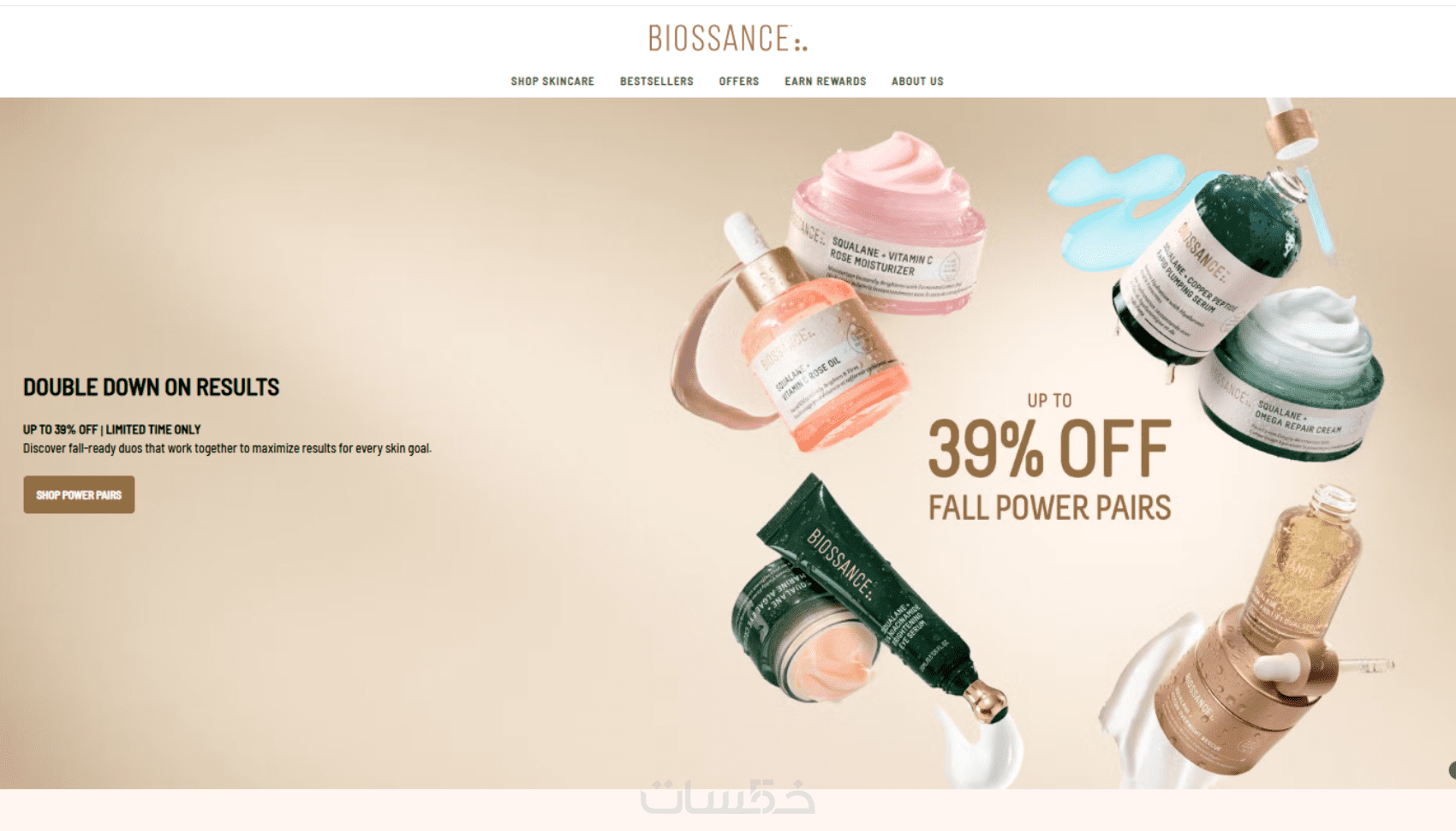Click the Shop Power Pairs button
Viewport: 1456px width, 831px height.
pos(79,494)
